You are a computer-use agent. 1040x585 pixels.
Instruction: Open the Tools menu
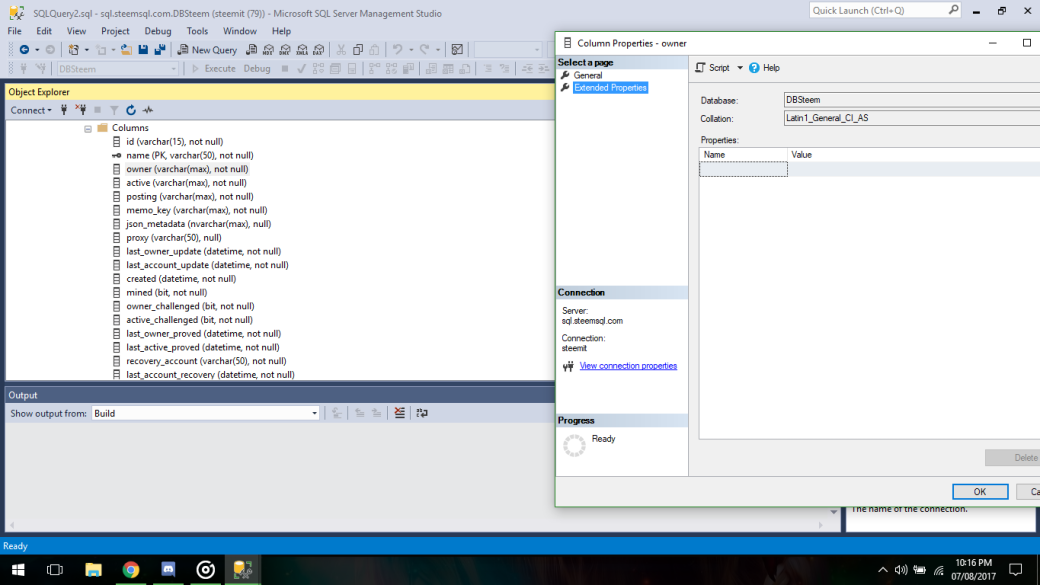pyautogui.click(x=197, y=31)
